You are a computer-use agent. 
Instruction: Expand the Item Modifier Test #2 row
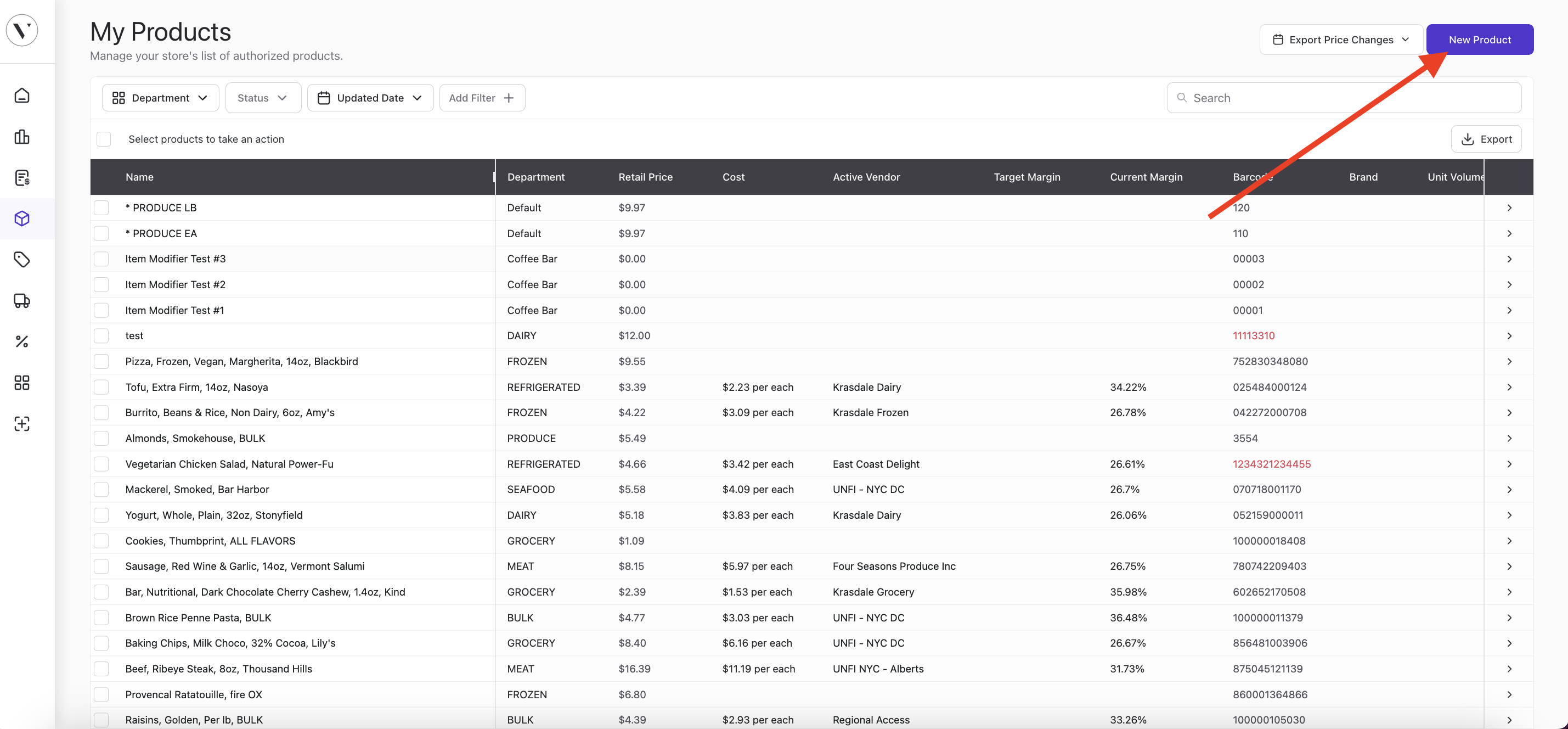[1509, 284]
